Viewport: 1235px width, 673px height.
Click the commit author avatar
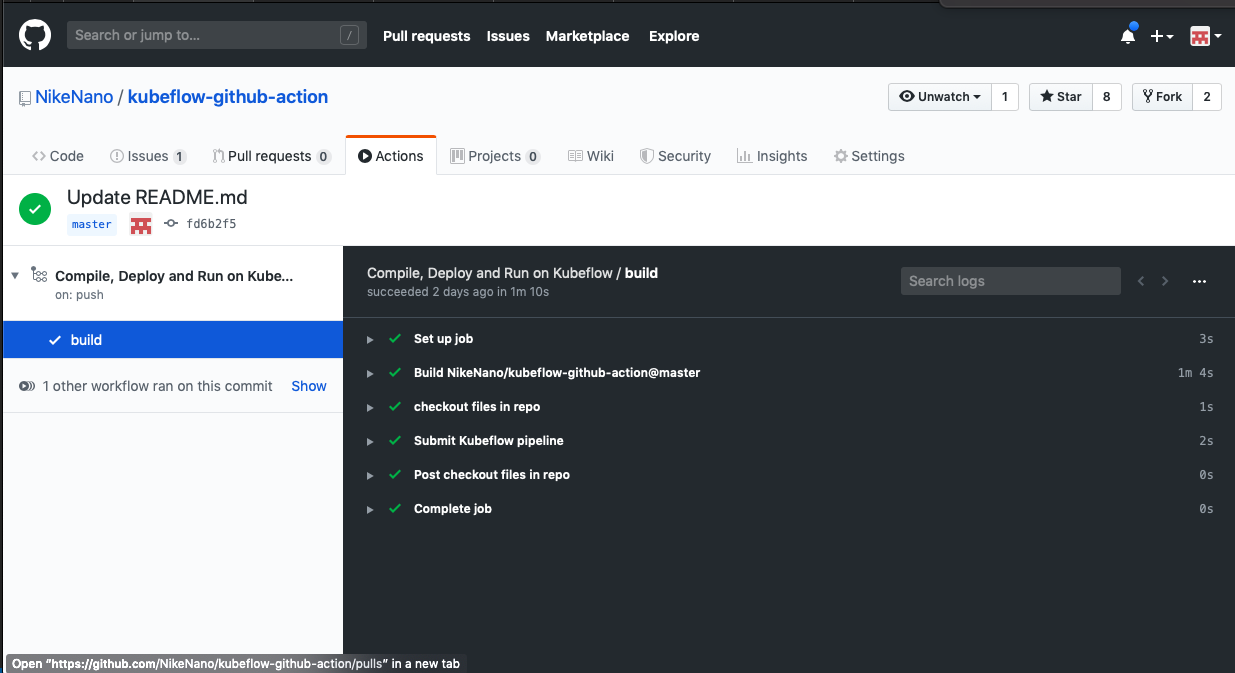pos(141,225)
